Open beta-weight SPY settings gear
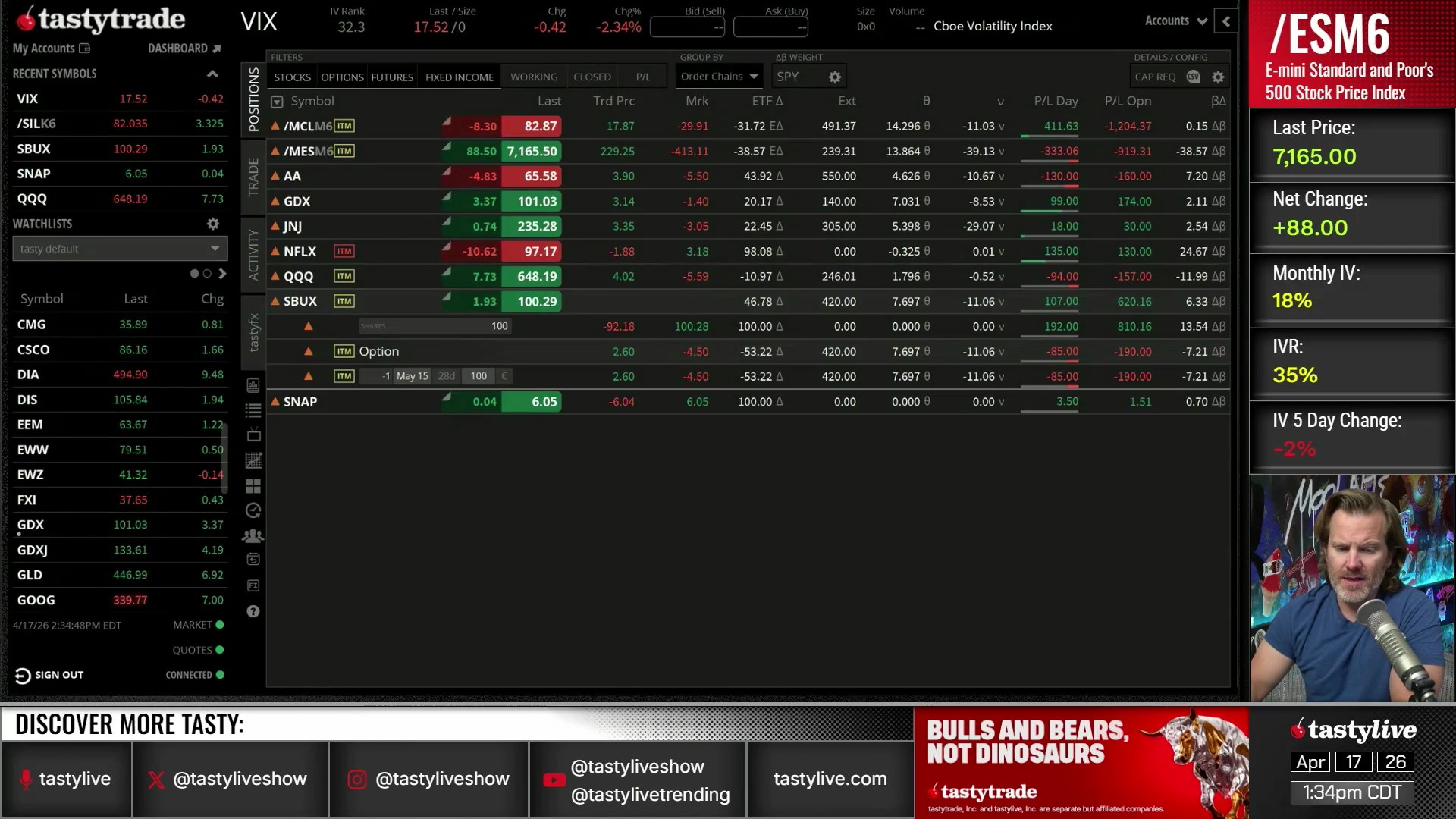This screenshot has height=819, width=1456. [x=835, y=77]
